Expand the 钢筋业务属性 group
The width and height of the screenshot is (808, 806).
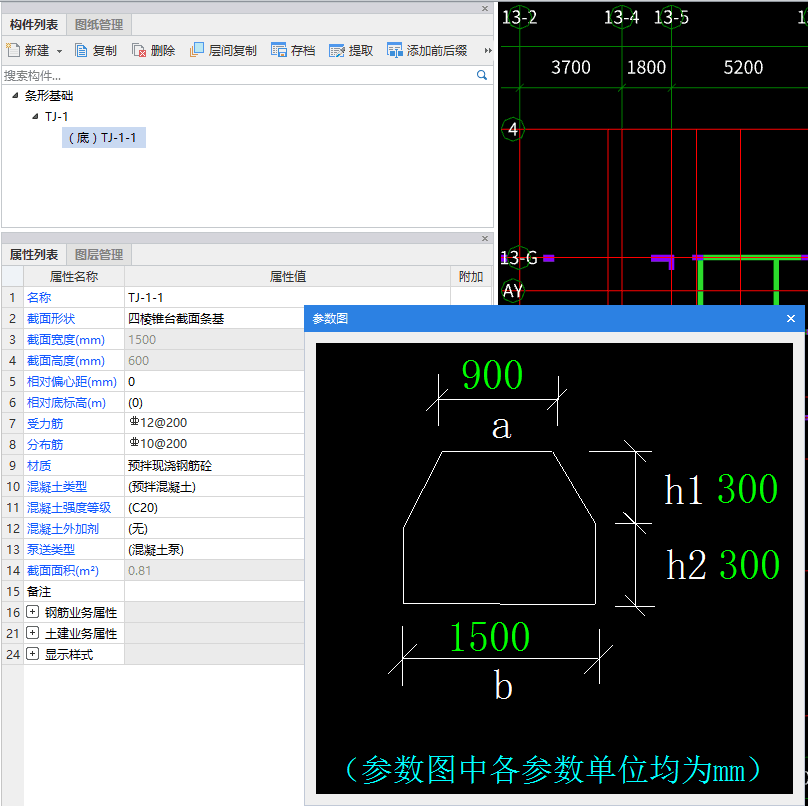32,612
